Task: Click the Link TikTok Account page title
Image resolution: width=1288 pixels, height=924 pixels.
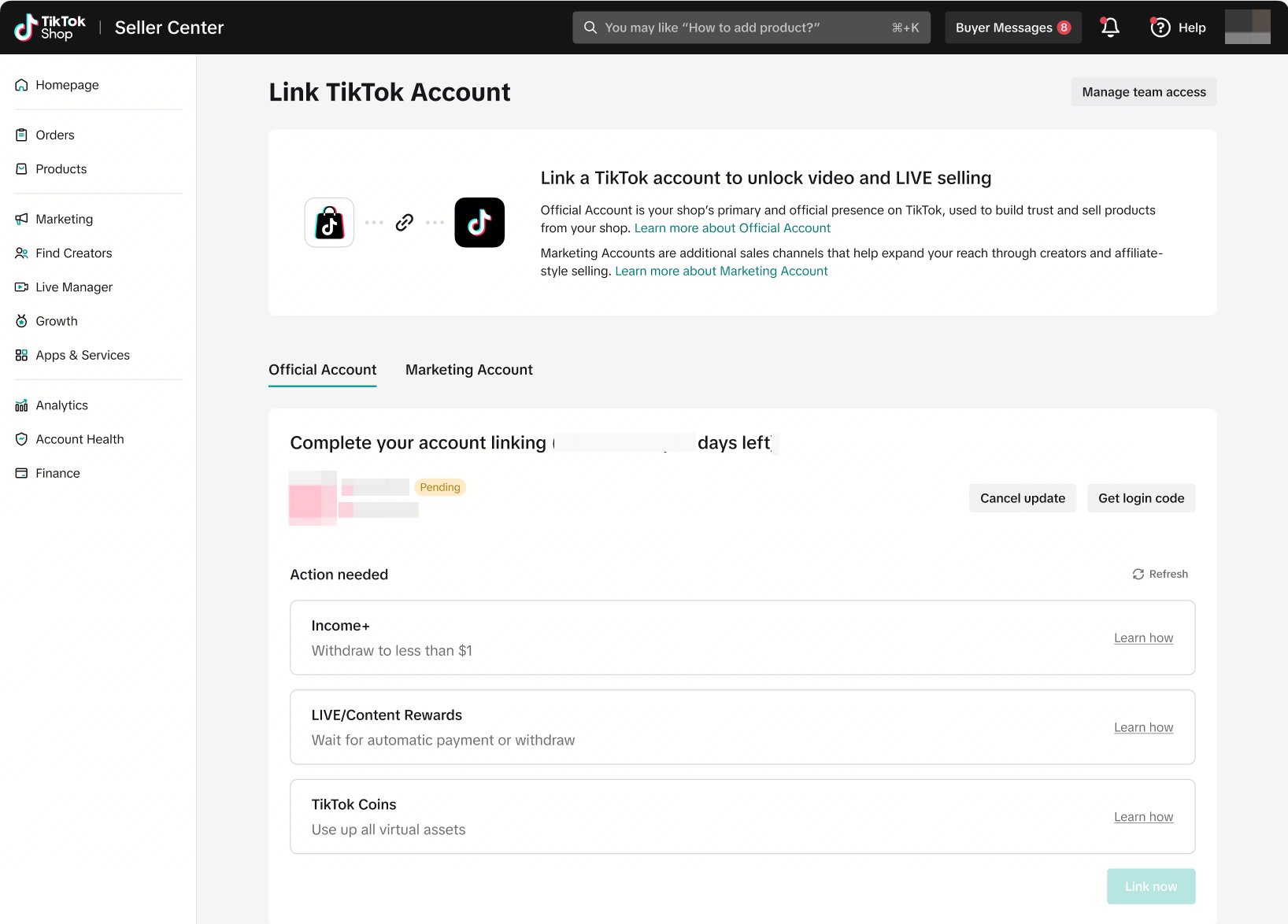Action: [390, 92]
